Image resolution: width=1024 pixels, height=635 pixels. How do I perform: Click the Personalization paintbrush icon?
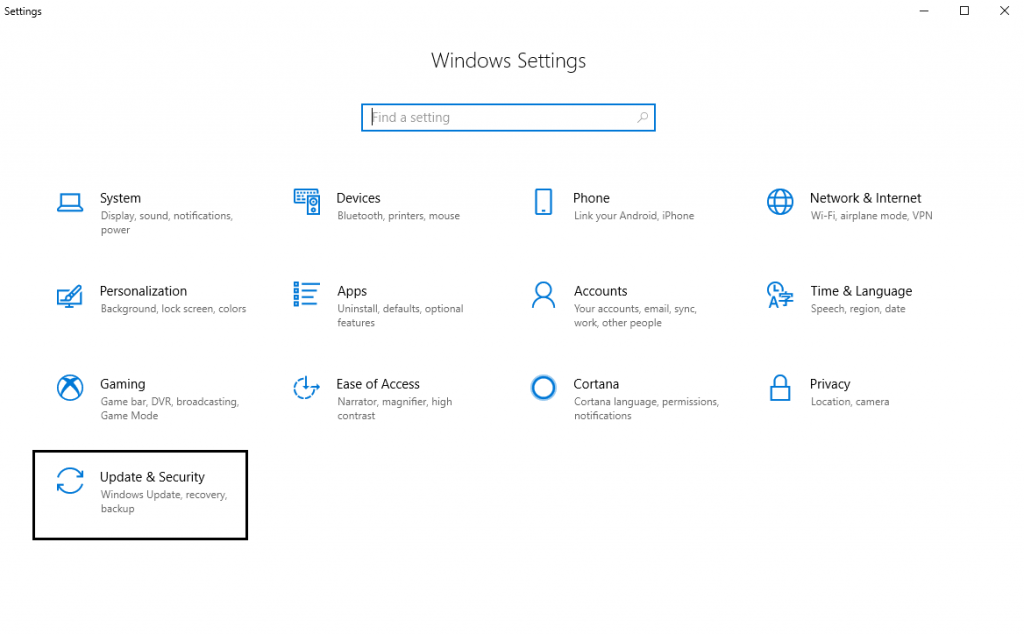[70, 296]
